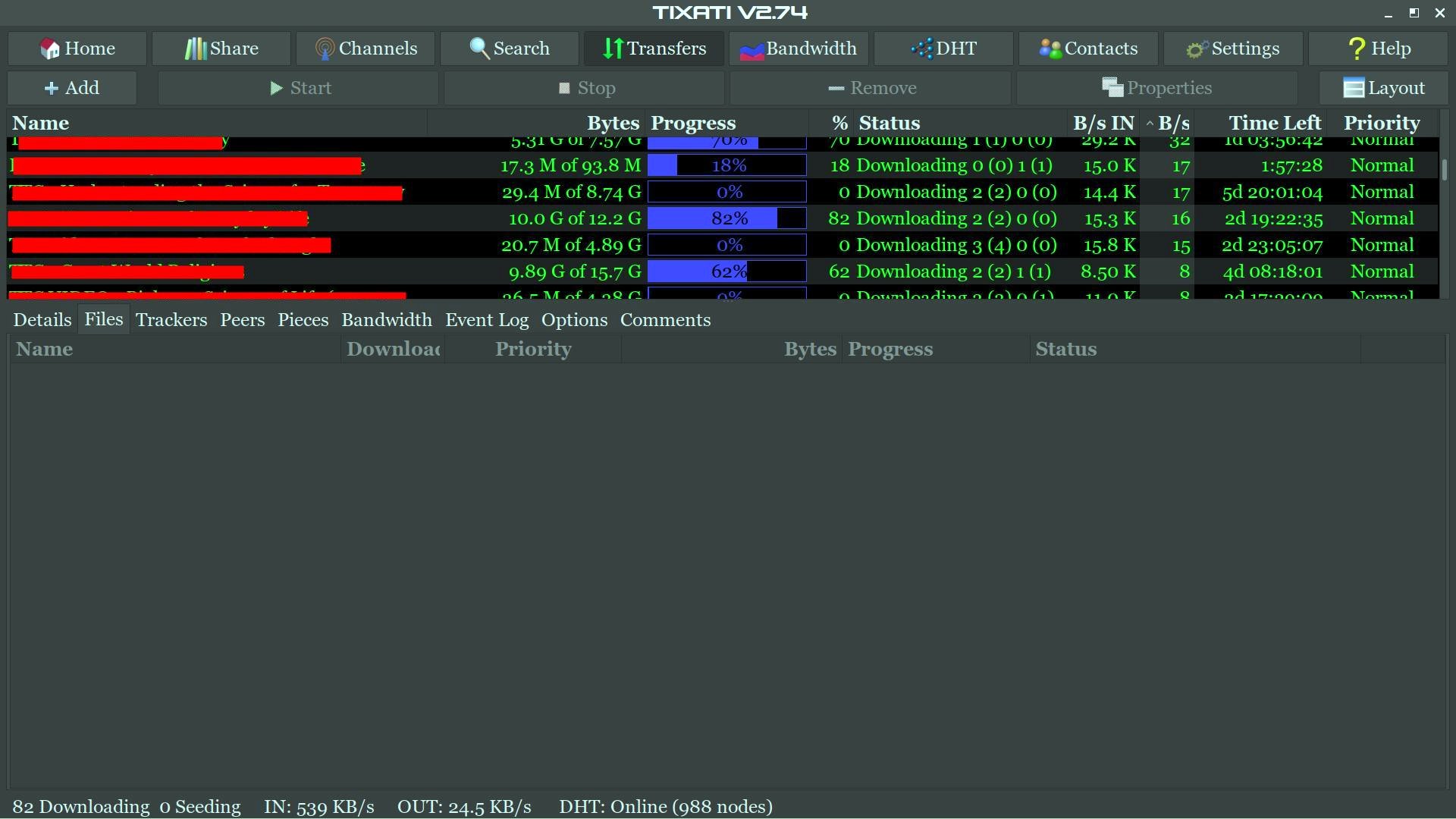Select the 82% progress bar
Viewport: 1456px width, 819px height.
[726, 218]
